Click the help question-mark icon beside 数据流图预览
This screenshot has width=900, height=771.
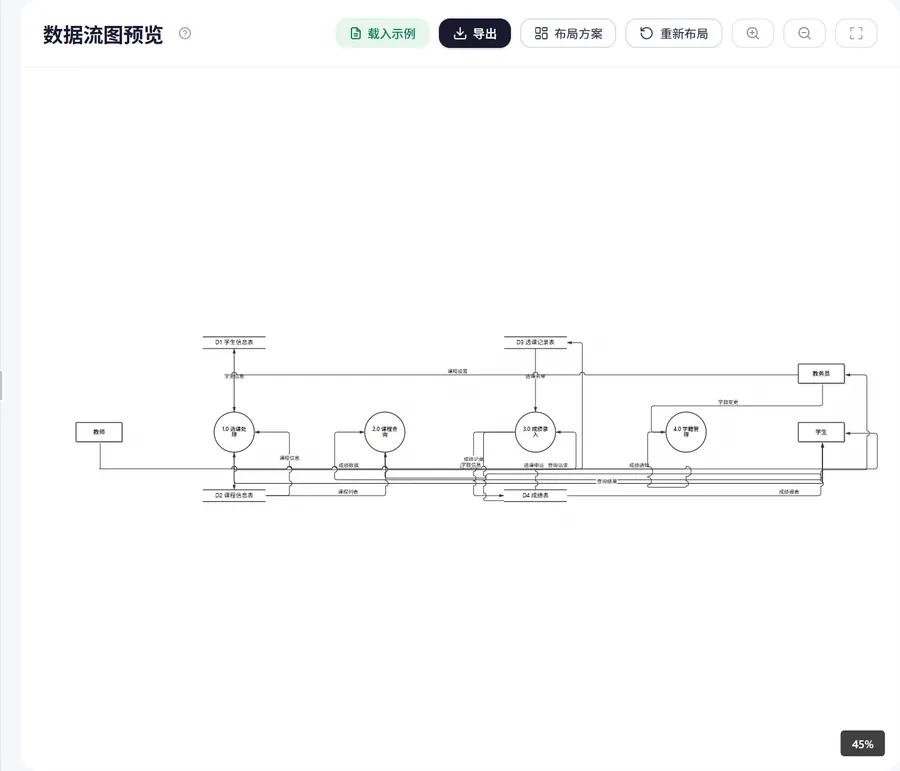point(185,33)
